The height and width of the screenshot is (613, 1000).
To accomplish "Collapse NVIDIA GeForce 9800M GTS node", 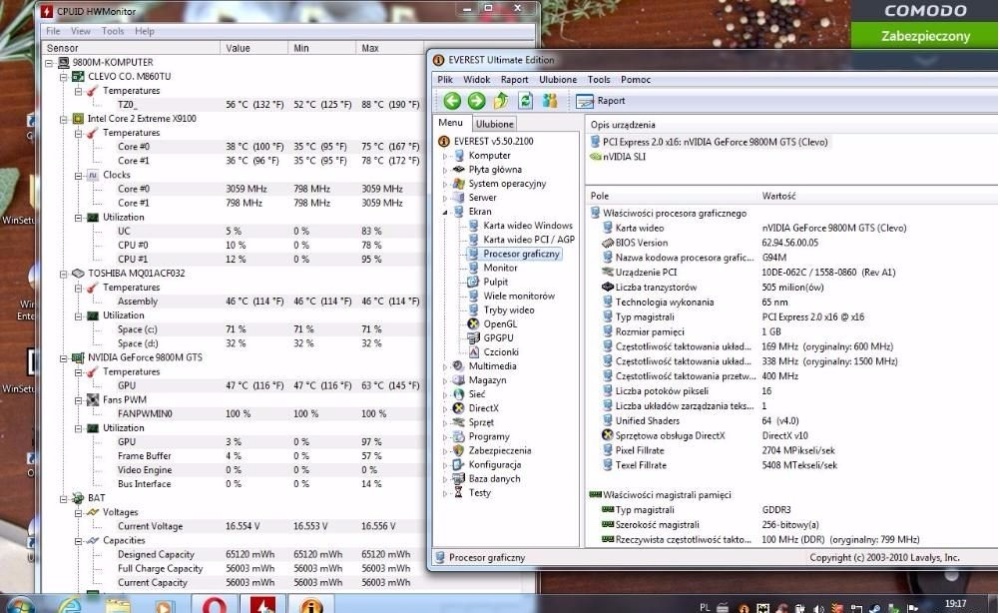I will (64, 358).
